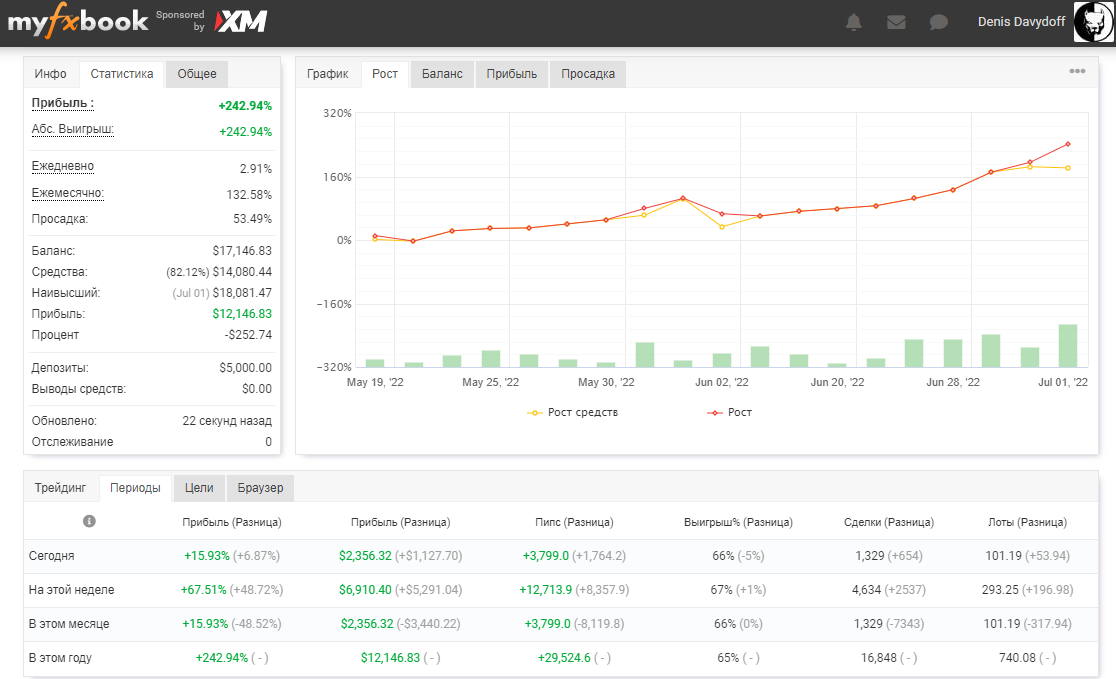The image size is (1116, 679).
Task: Click the Пипс (Разница) column header
Action: [x=574, y=522]
